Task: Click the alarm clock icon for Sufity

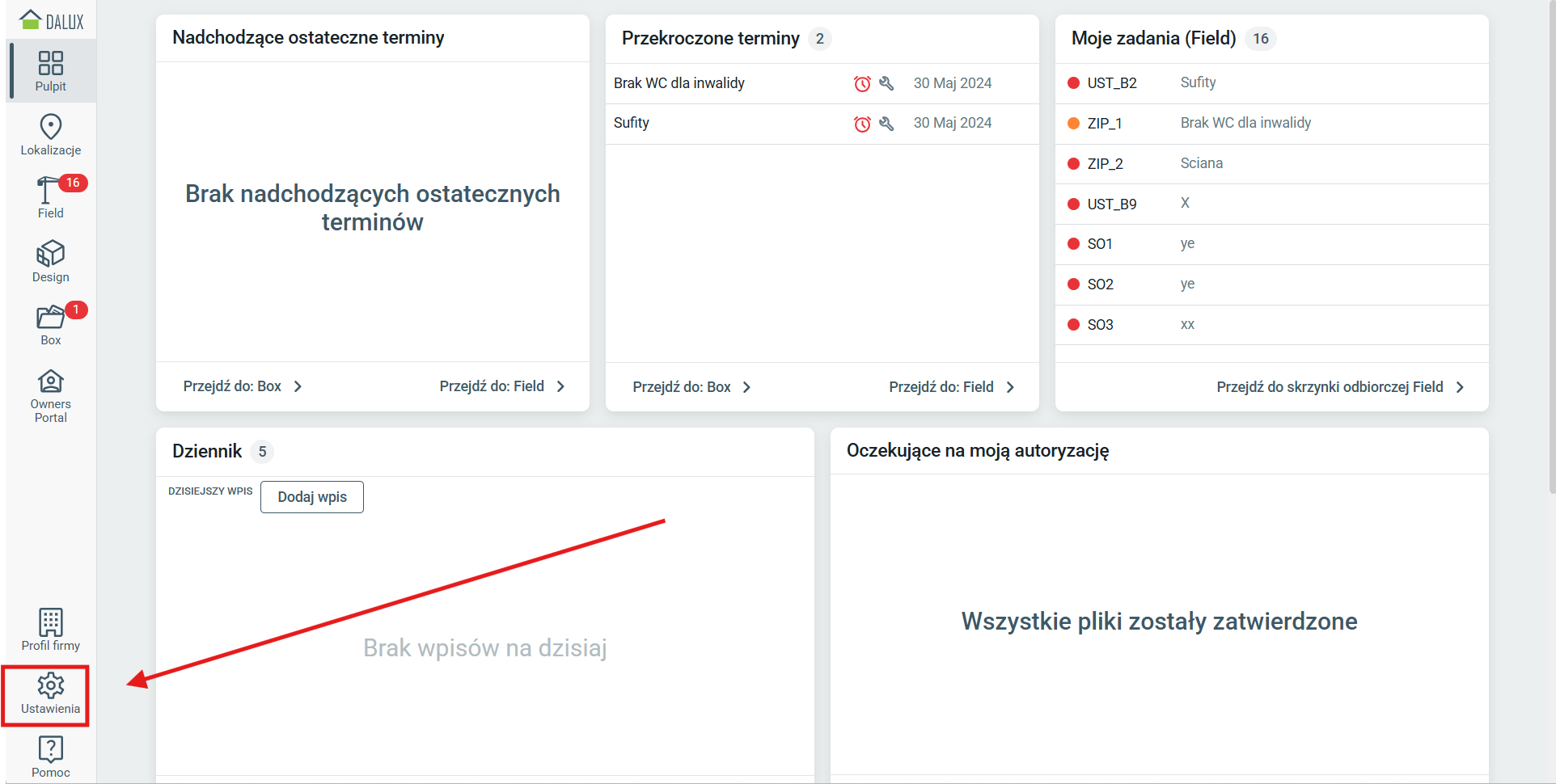Action: pyautogui.click(x=862, y=124)
